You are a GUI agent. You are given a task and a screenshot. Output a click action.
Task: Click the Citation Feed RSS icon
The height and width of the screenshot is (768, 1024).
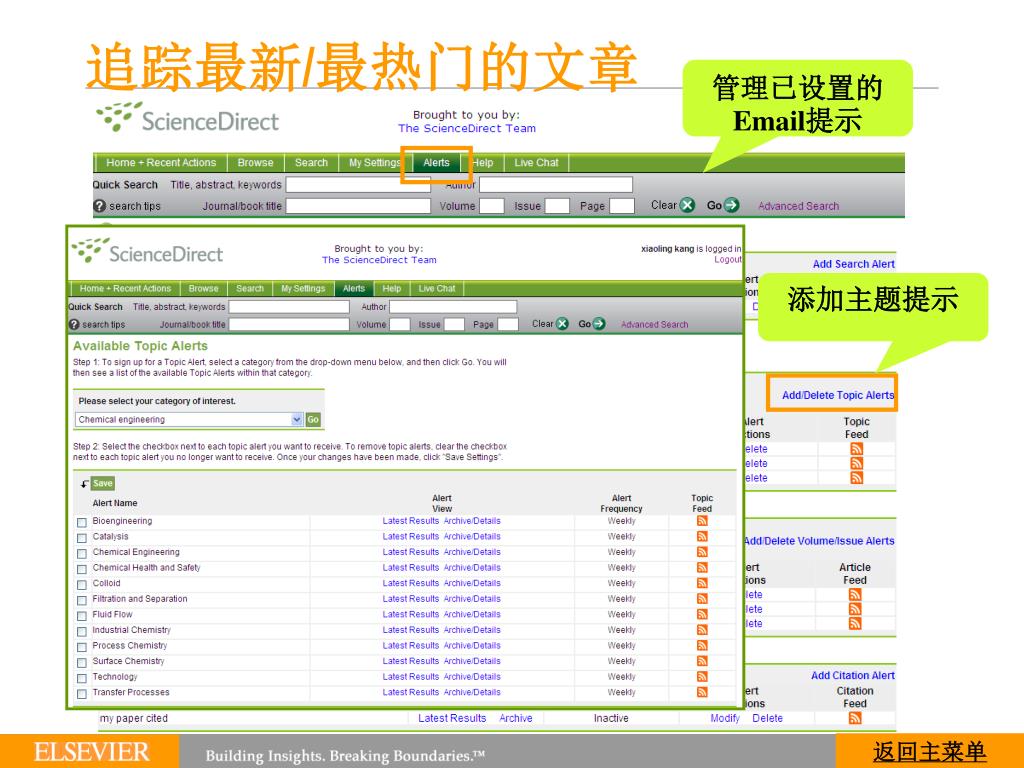pos(855,718)
